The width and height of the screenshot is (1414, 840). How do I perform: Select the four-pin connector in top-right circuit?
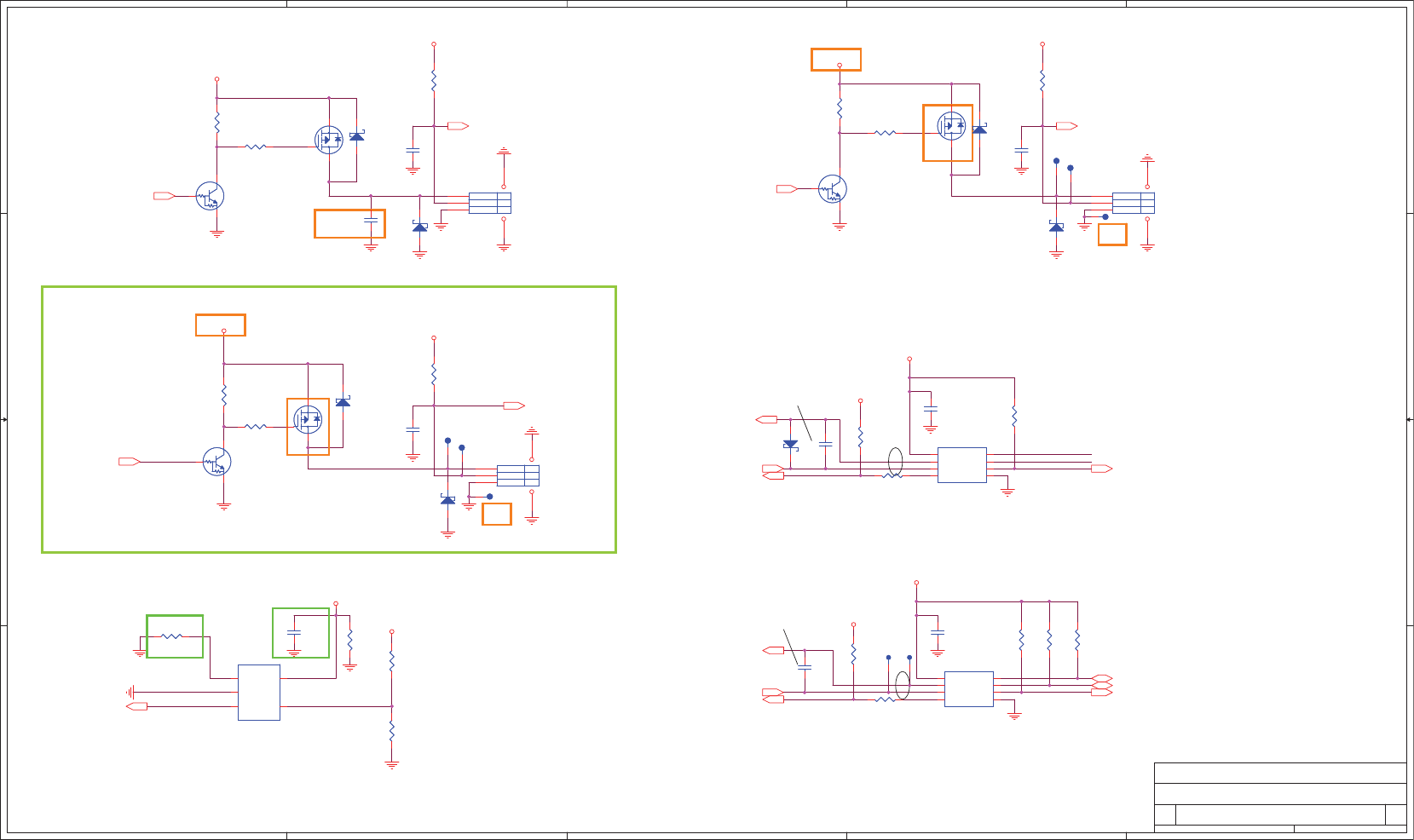tap(1134, 203)
